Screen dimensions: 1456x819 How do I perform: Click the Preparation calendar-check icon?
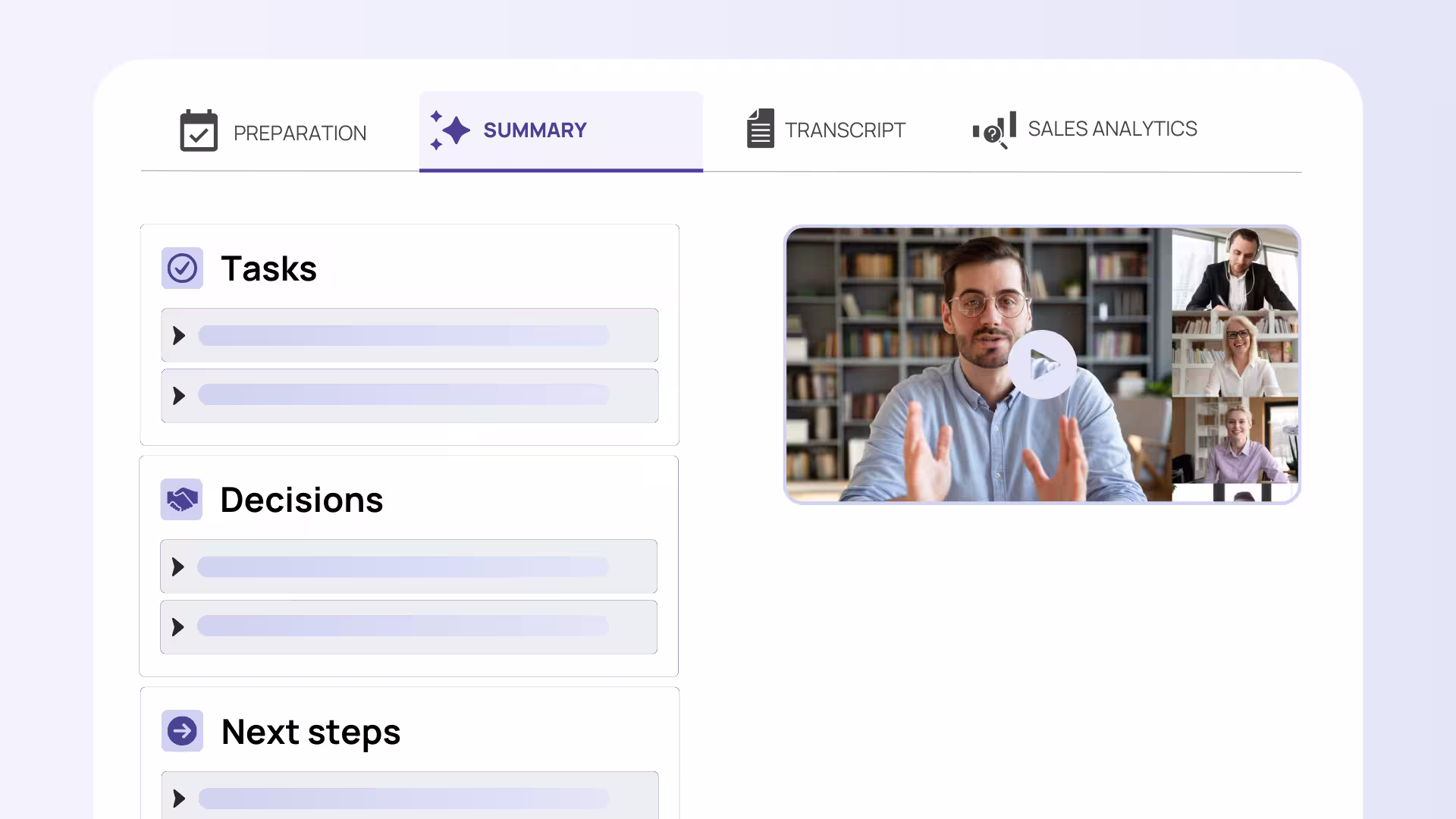tap(199, 130)
